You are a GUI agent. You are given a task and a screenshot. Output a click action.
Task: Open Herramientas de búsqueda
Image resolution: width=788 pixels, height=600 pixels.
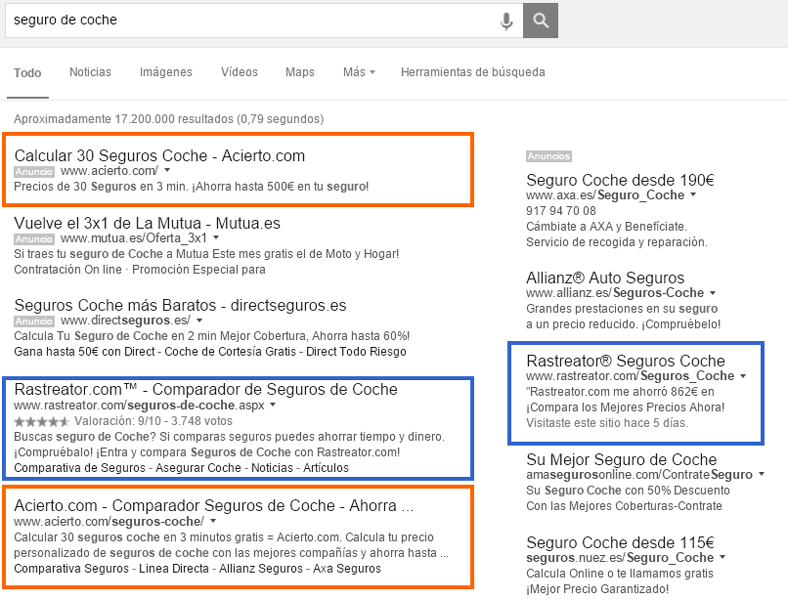[473, 72]
